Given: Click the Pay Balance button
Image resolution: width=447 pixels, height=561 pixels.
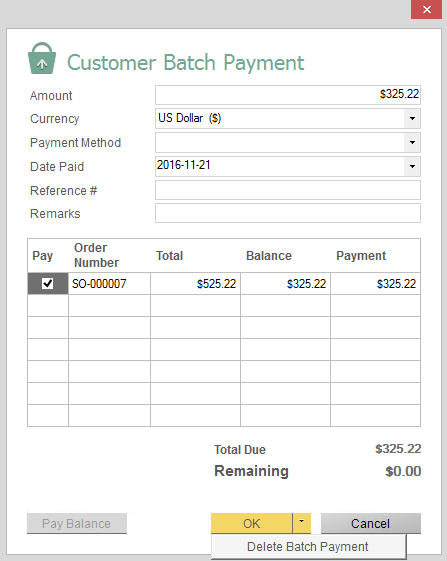Looking at the screenshot, I should 77,523.
